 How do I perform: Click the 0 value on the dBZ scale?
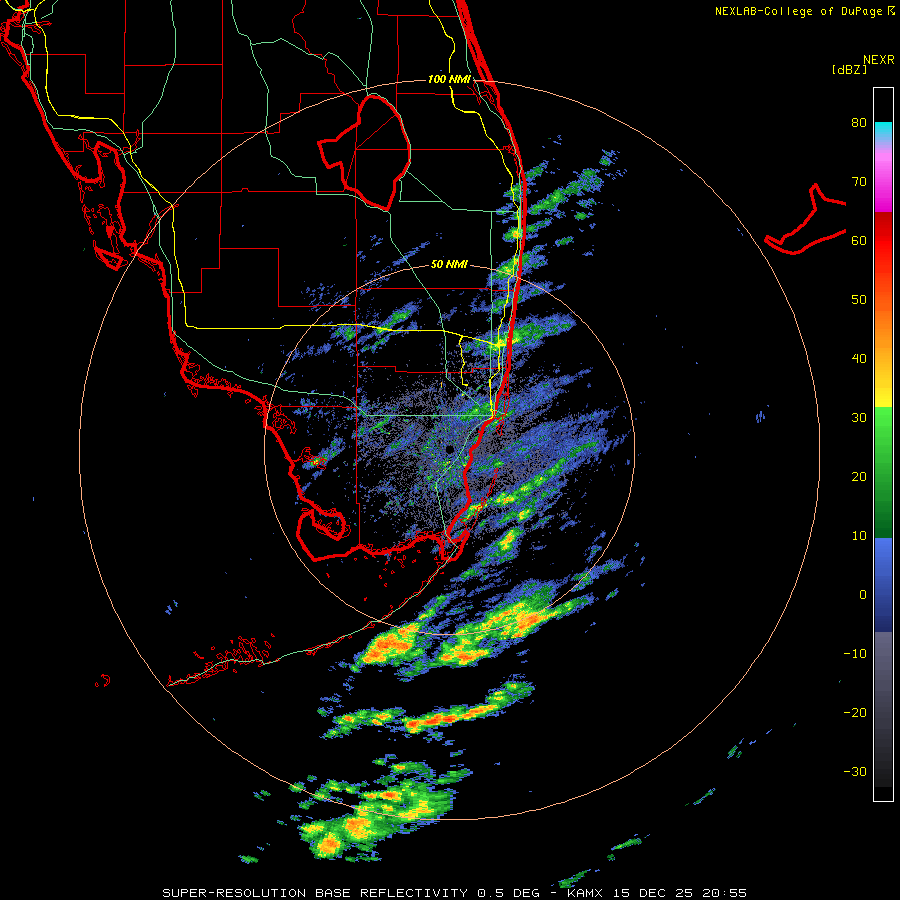pyautogui.click(x=863, y=595)
